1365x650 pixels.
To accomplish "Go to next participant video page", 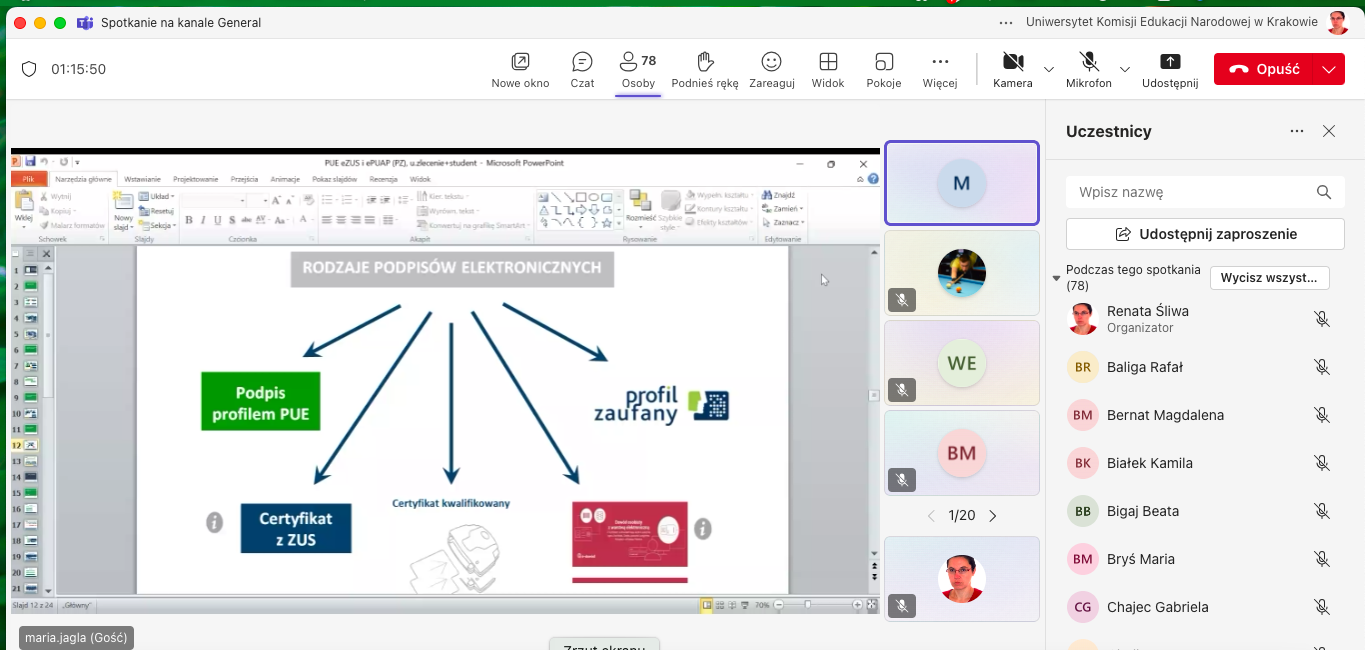I will click(x=993, y=516).
